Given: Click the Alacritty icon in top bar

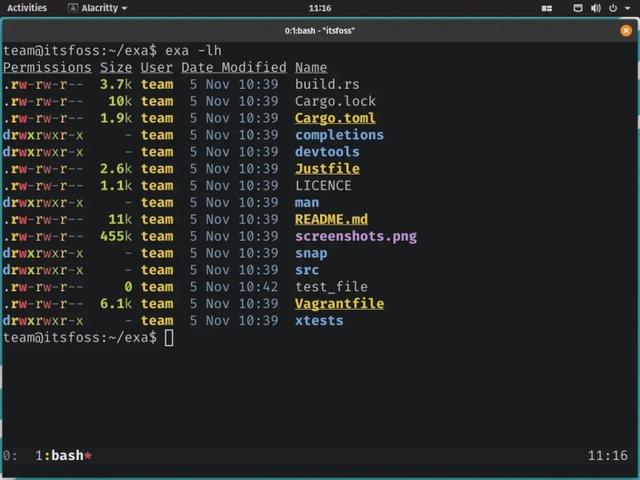Looking at the screenshot, I should tap(73, 8).
